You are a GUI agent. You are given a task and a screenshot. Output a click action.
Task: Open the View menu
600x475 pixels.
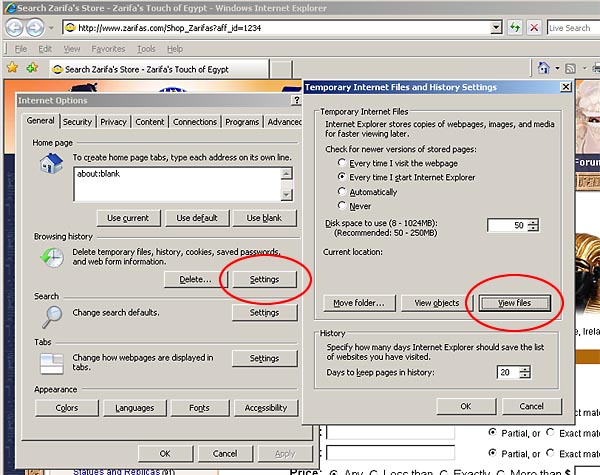click(72, 49)
